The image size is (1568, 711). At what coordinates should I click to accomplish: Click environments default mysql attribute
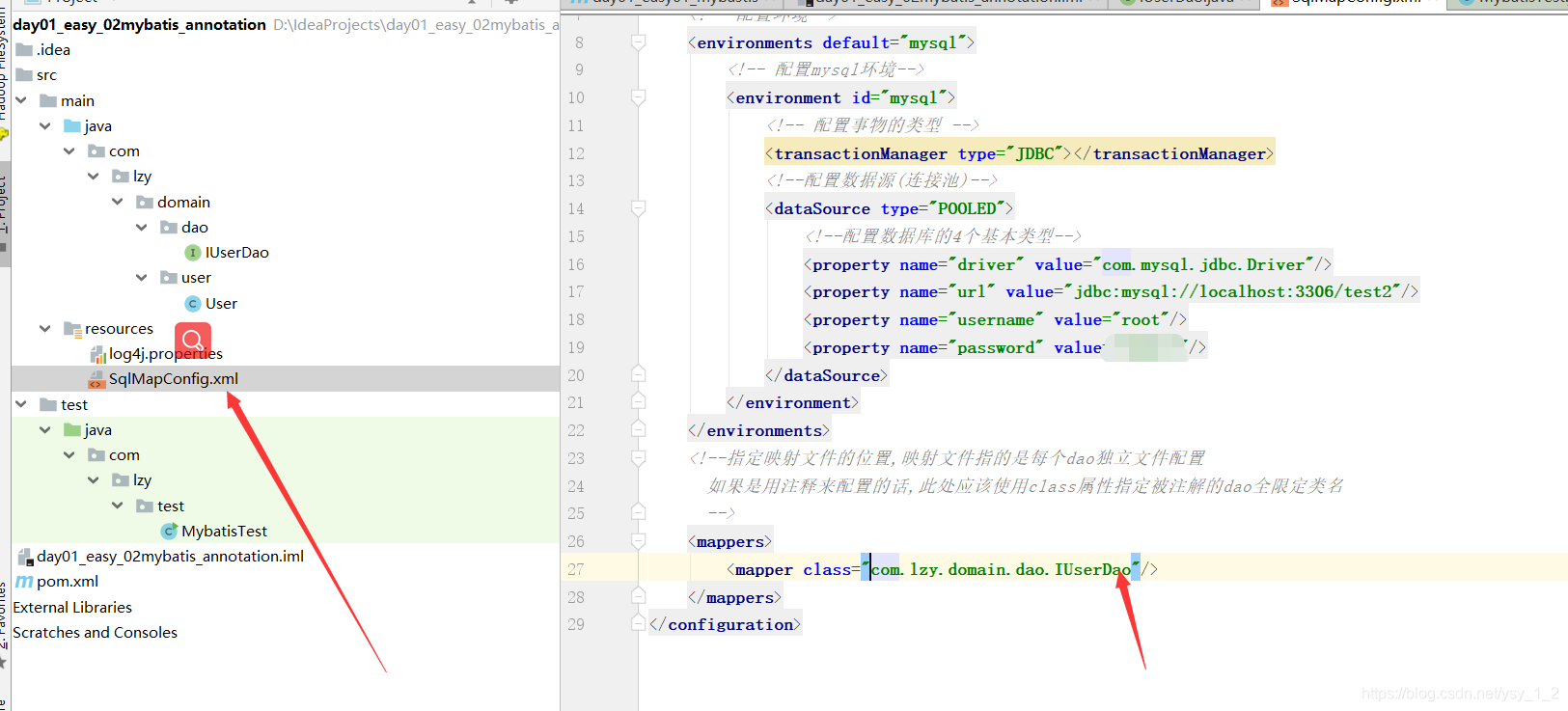pos(894,42)
